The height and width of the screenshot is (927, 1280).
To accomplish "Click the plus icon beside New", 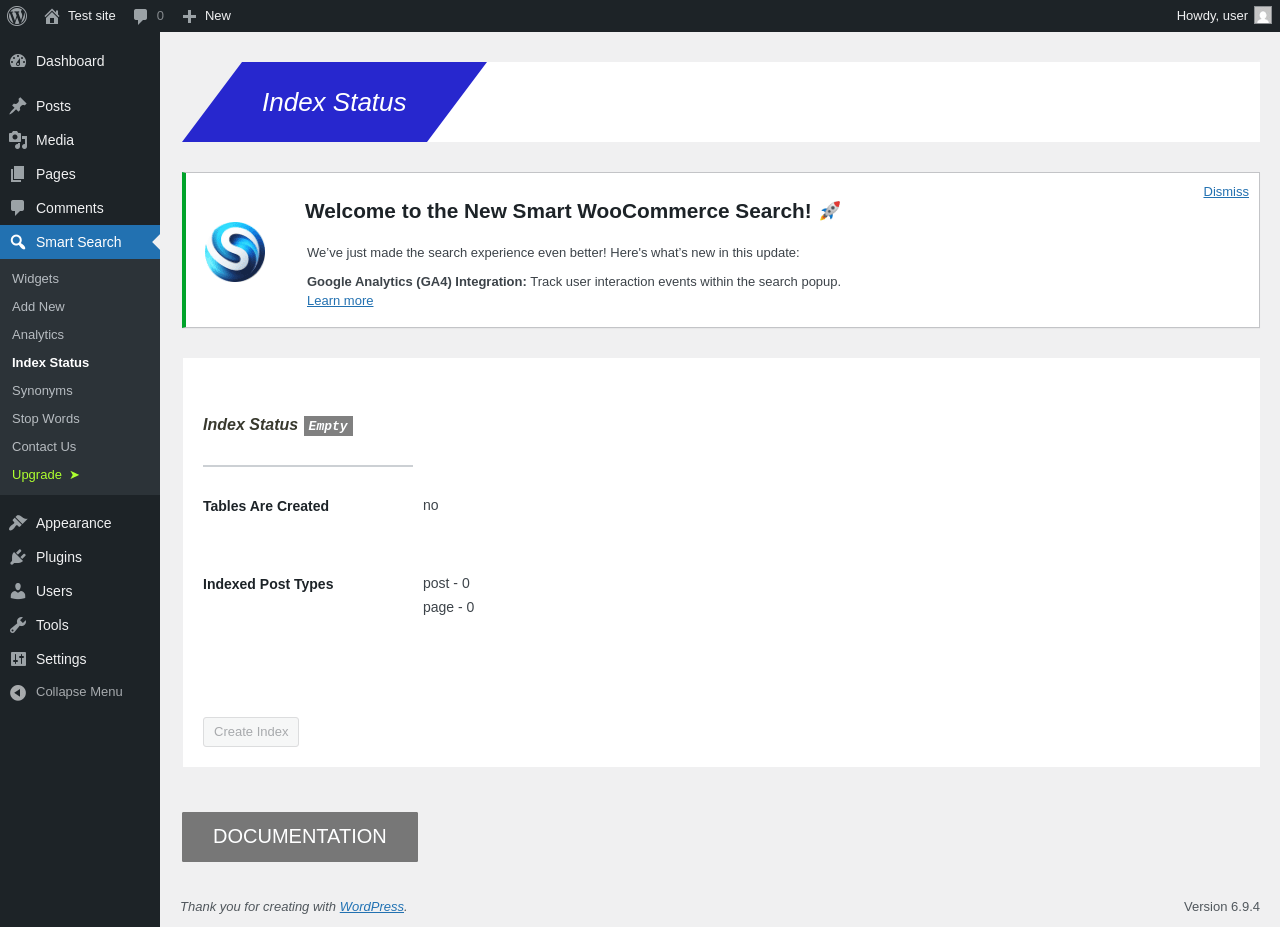I will pos(189,16).
